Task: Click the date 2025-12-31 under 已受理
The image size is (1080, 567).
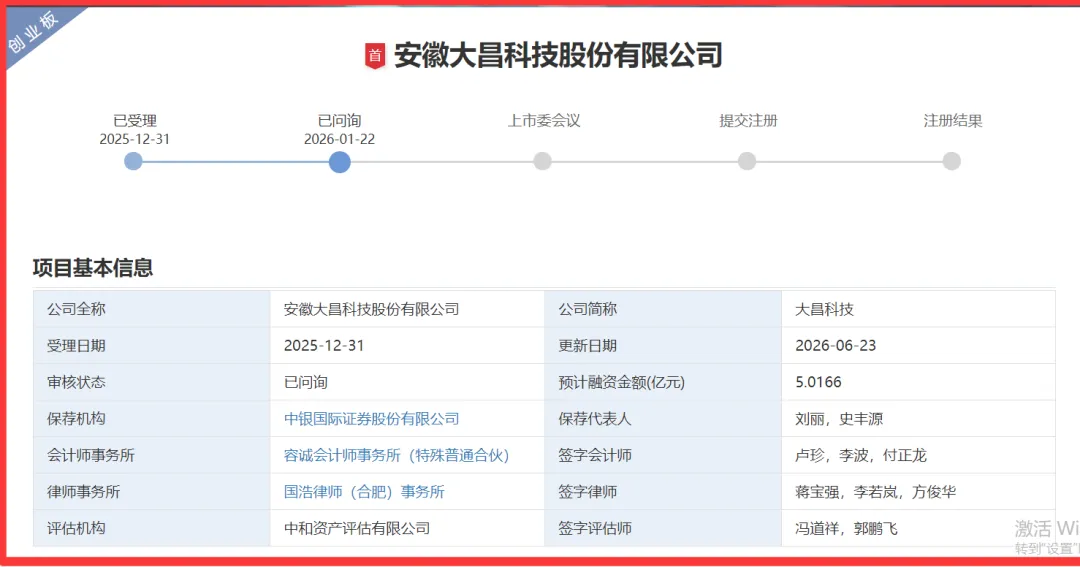Action: (134, 139)
